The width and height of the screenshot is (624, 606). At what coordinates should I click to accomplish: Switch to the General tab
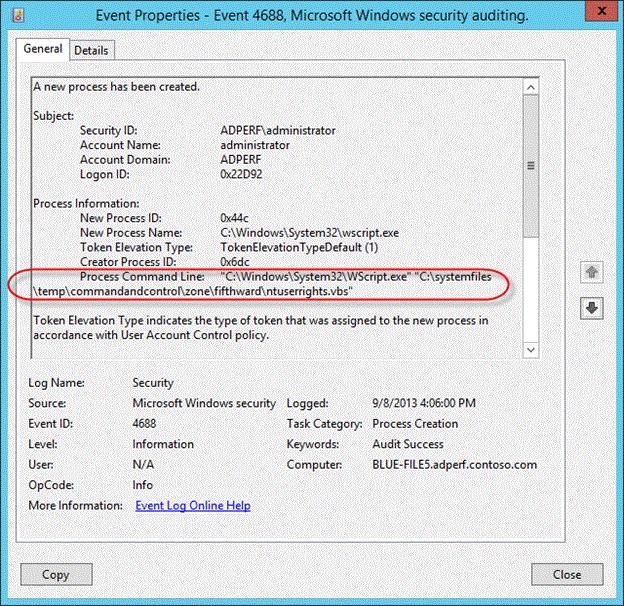[43, 49]
